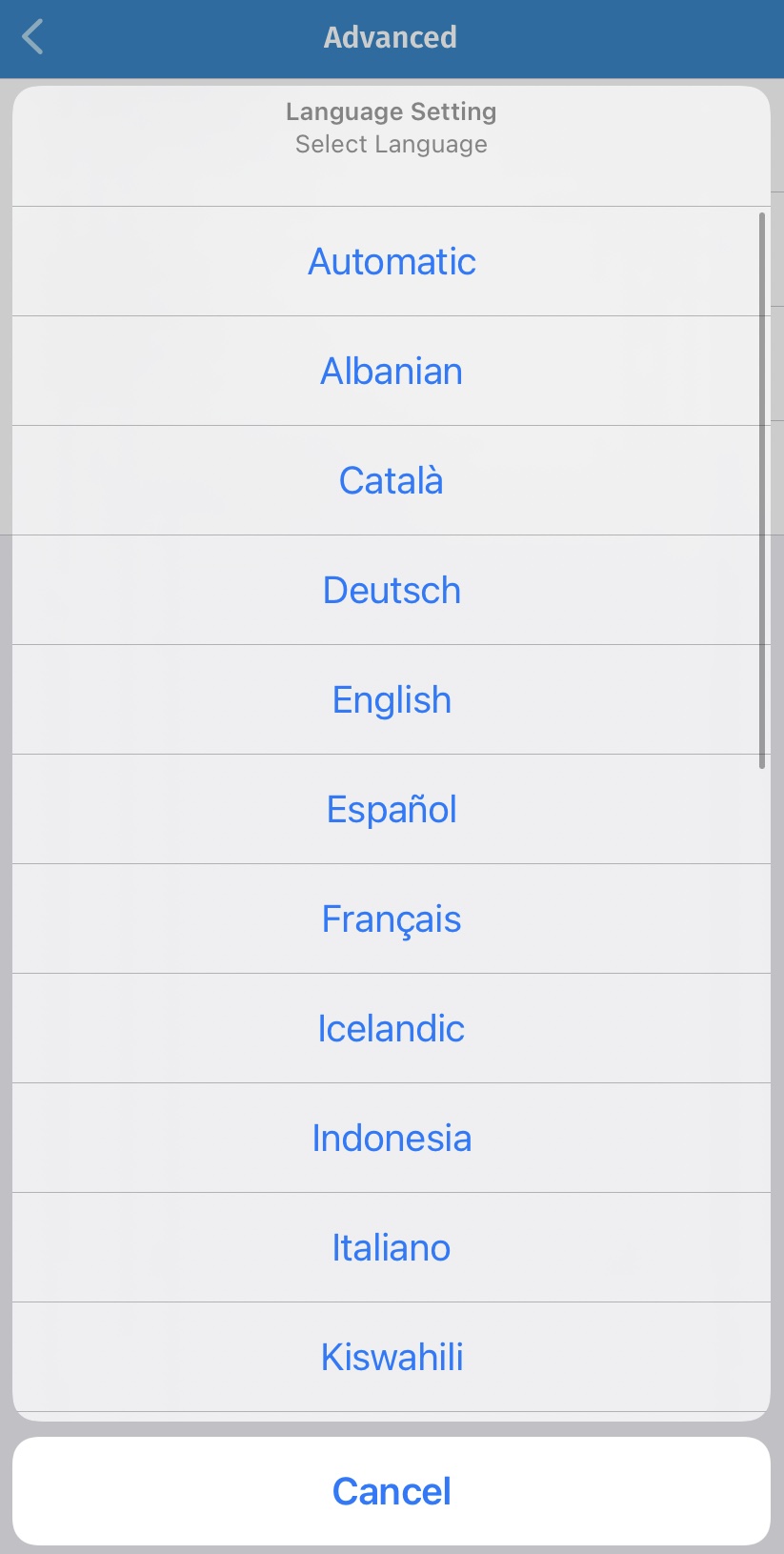784x1554 pixels.
Task: Tap the Advanced title in header
Action: 391,38
